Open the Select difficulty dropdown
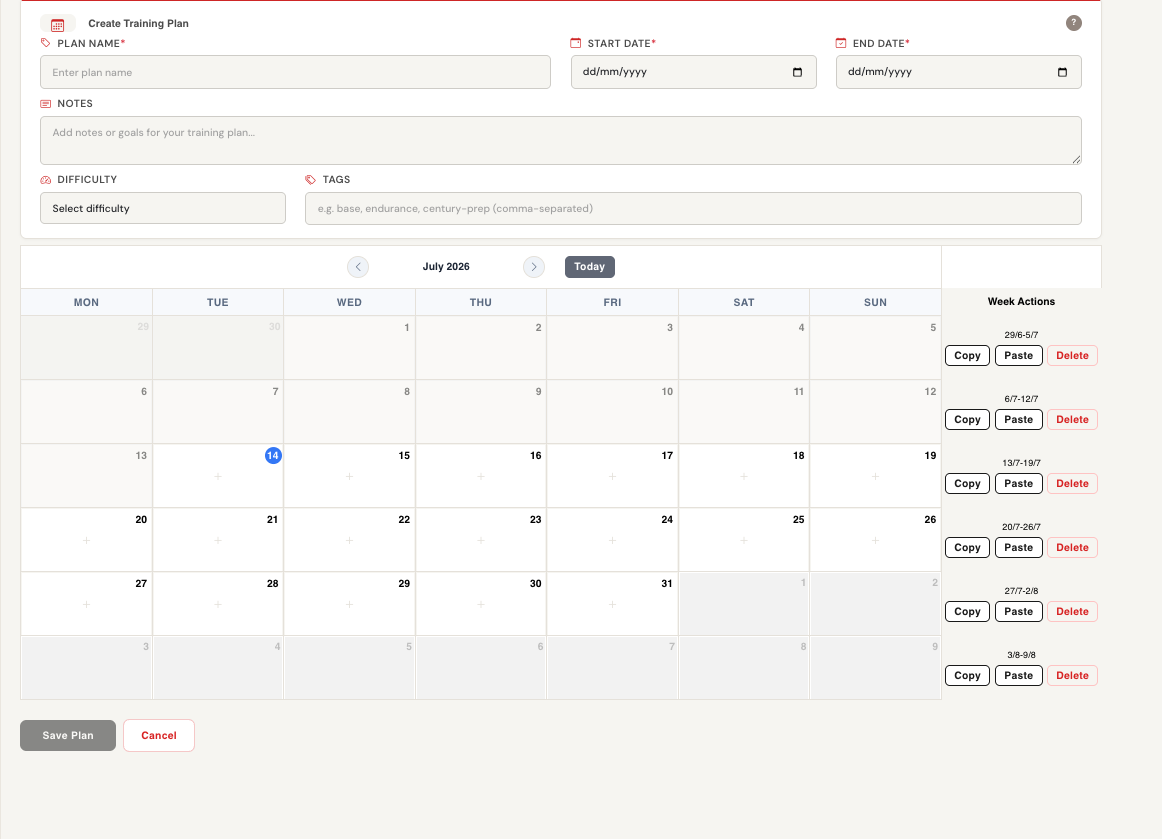Image resolution: width=1162 pixels, height=839 pixels. (162, 208)
